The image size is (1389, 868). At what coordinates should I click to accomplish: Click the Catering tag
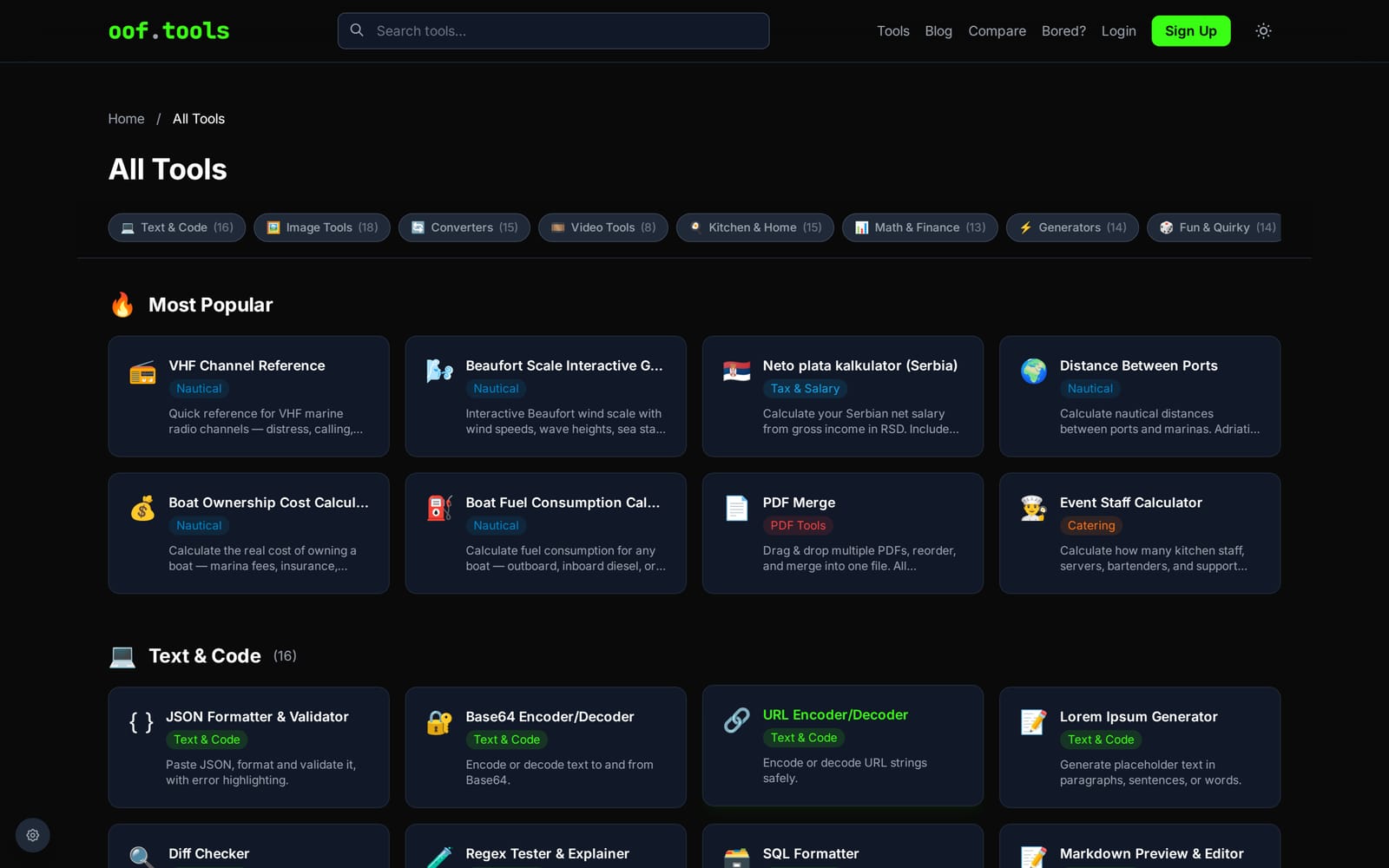(1091, 526)
